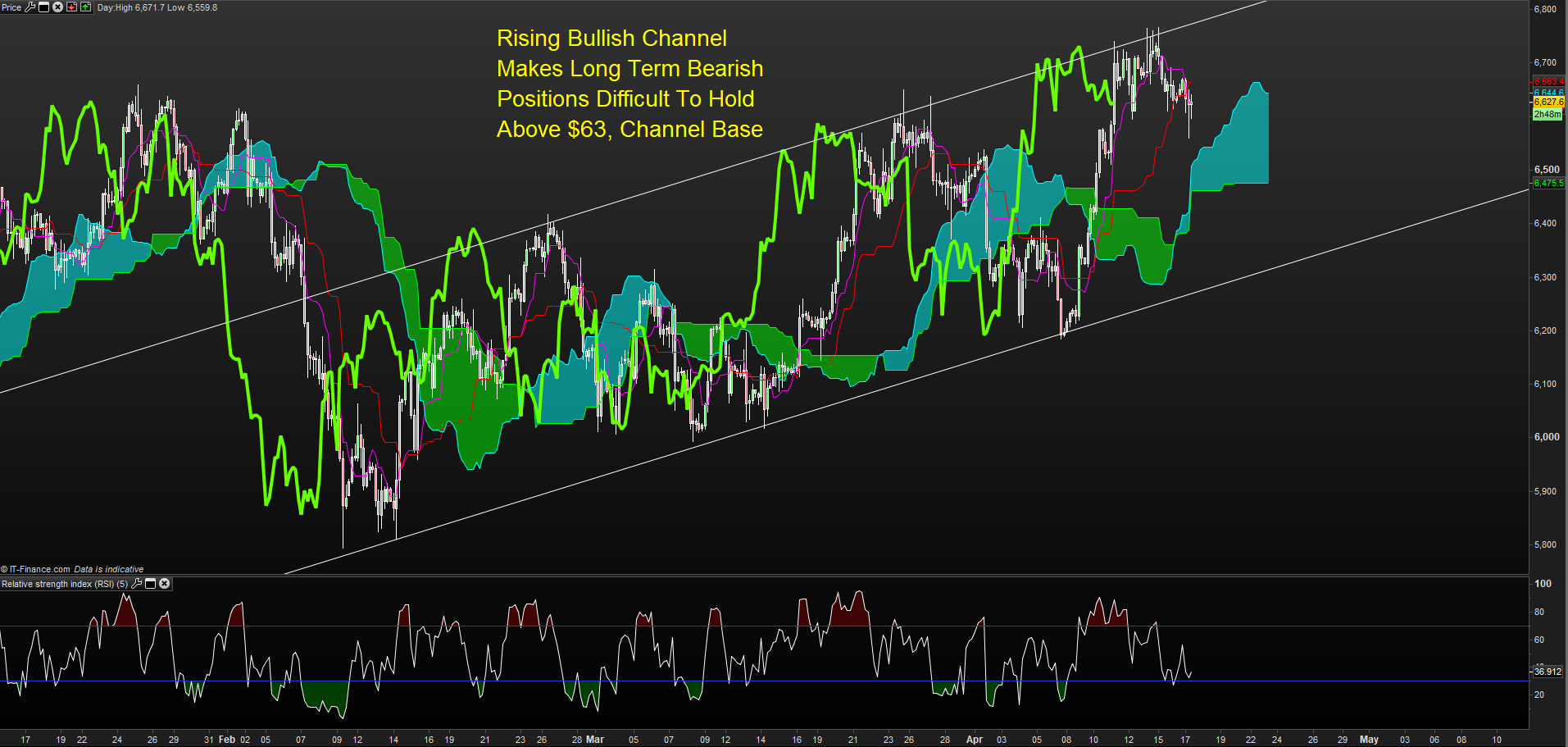Click the RSI axis label 80
Image resolution: width=1568 pixels, height=747 pixels.
[1539, 612]
